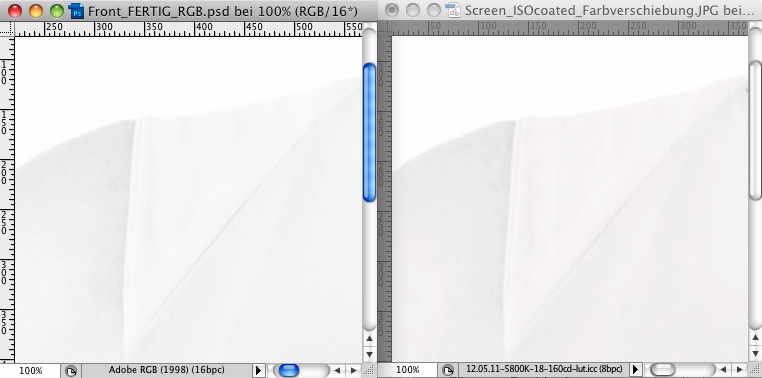Image resolution: width=762 pixels, height=378 pixels.
Task: Zoom the Front_FERTIG_RGB.psd window with the green button
Action: click(x=57, y=10)
